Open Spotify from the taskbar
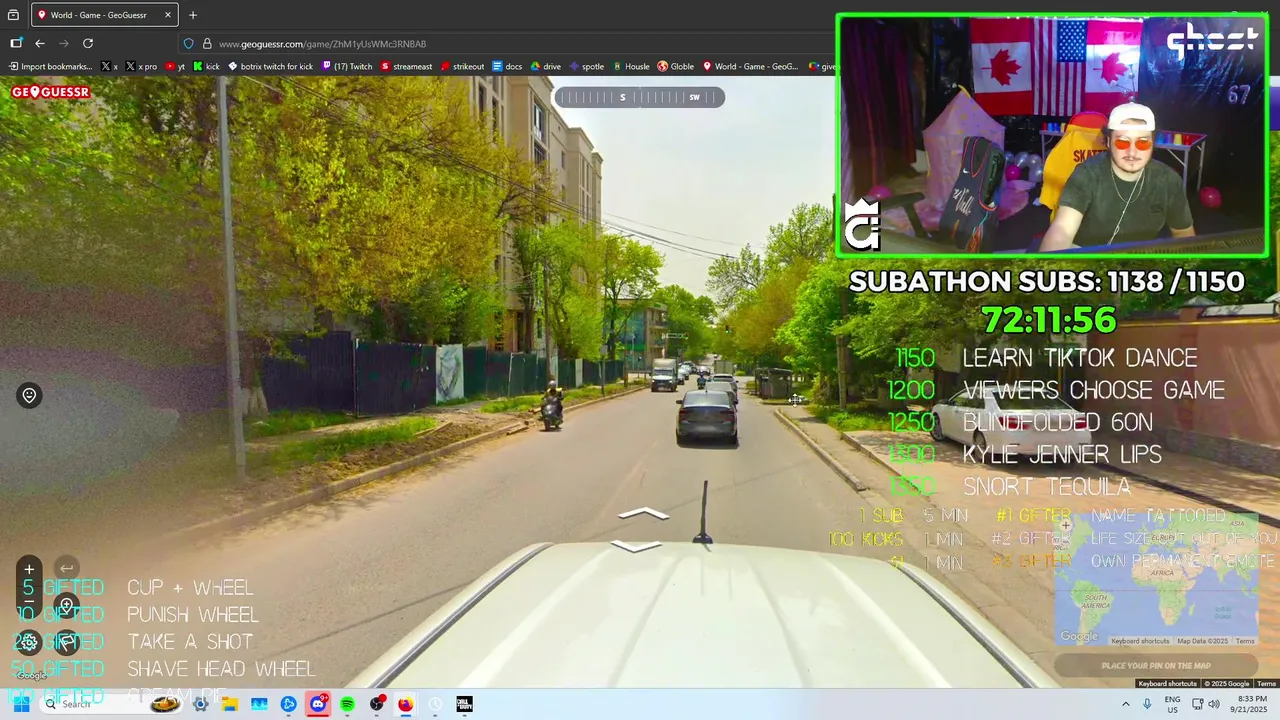 (x=347, y=704)
